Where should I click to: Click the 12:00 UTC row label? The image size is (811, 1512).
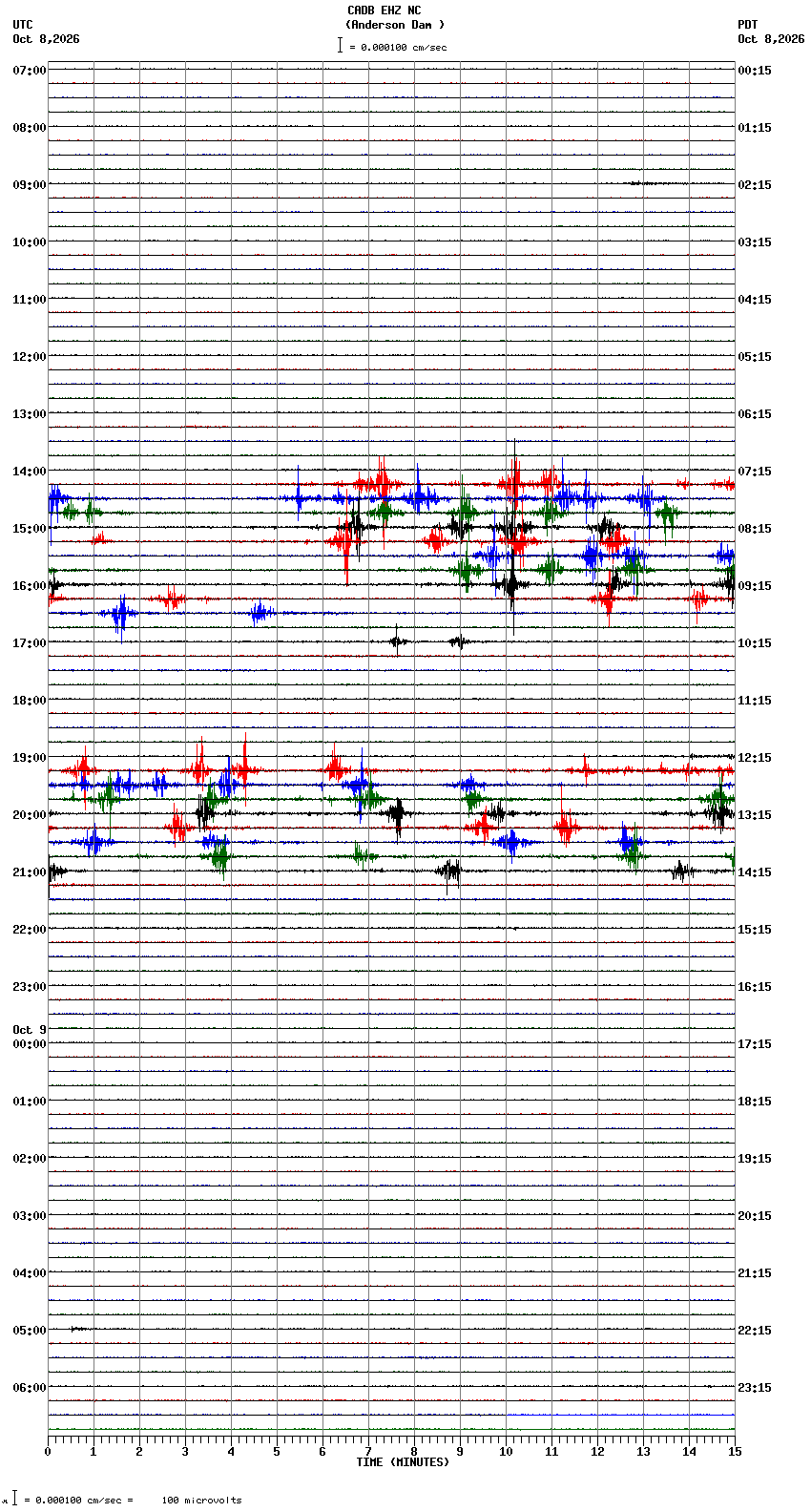click(x=30, y=357)
